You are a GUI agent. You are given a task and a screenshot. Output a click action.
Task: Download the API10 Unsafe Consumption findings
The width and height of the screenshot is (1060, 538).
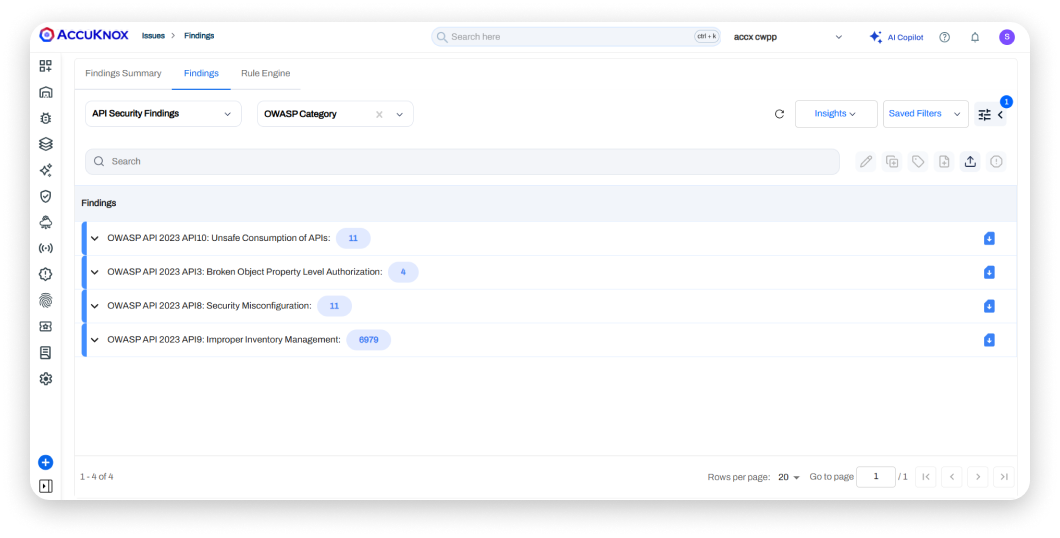tap(989, 238)
